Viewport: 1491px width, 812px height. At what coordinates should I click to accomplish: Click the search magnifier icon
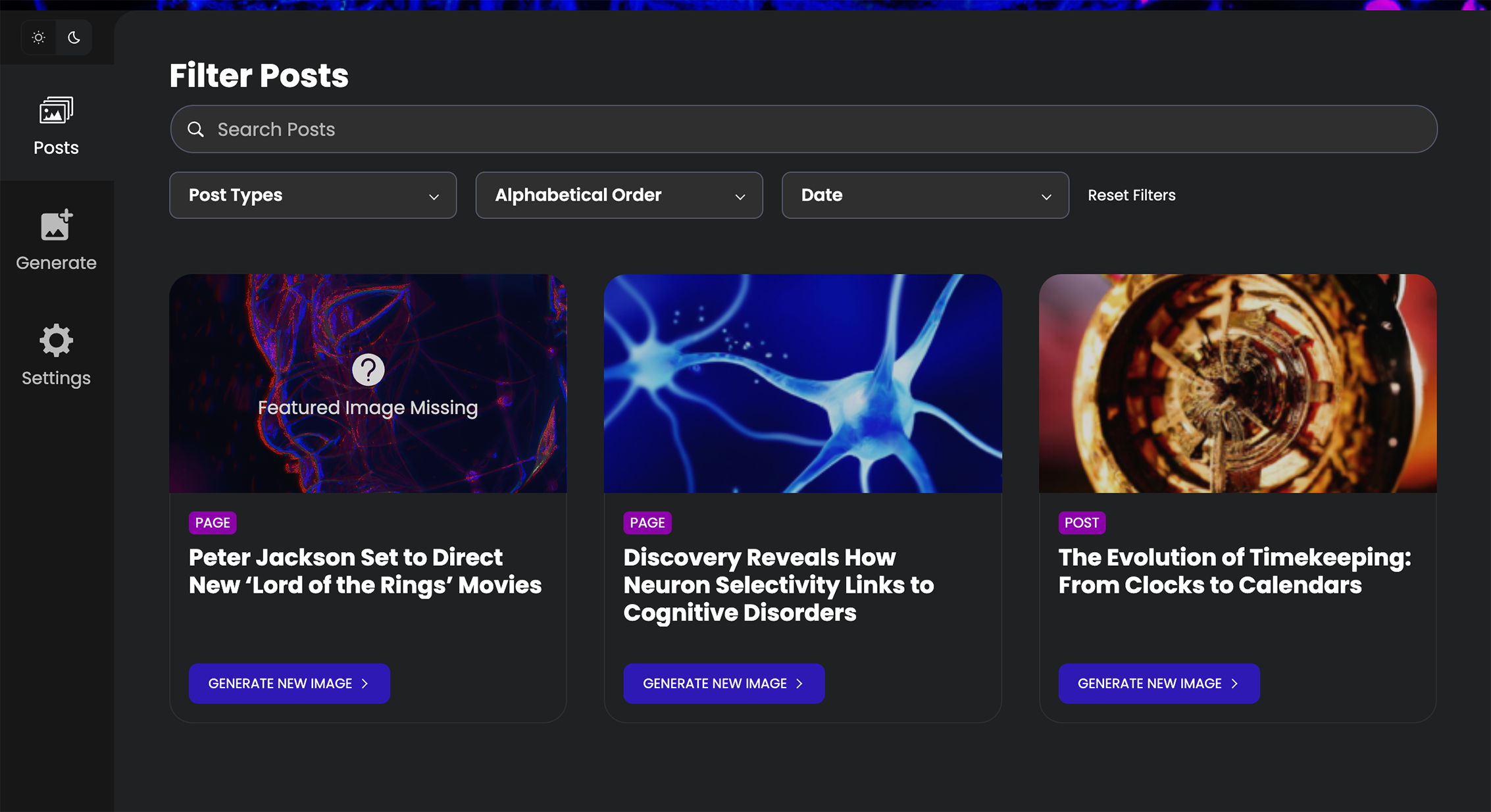click(x=195, y=130)
